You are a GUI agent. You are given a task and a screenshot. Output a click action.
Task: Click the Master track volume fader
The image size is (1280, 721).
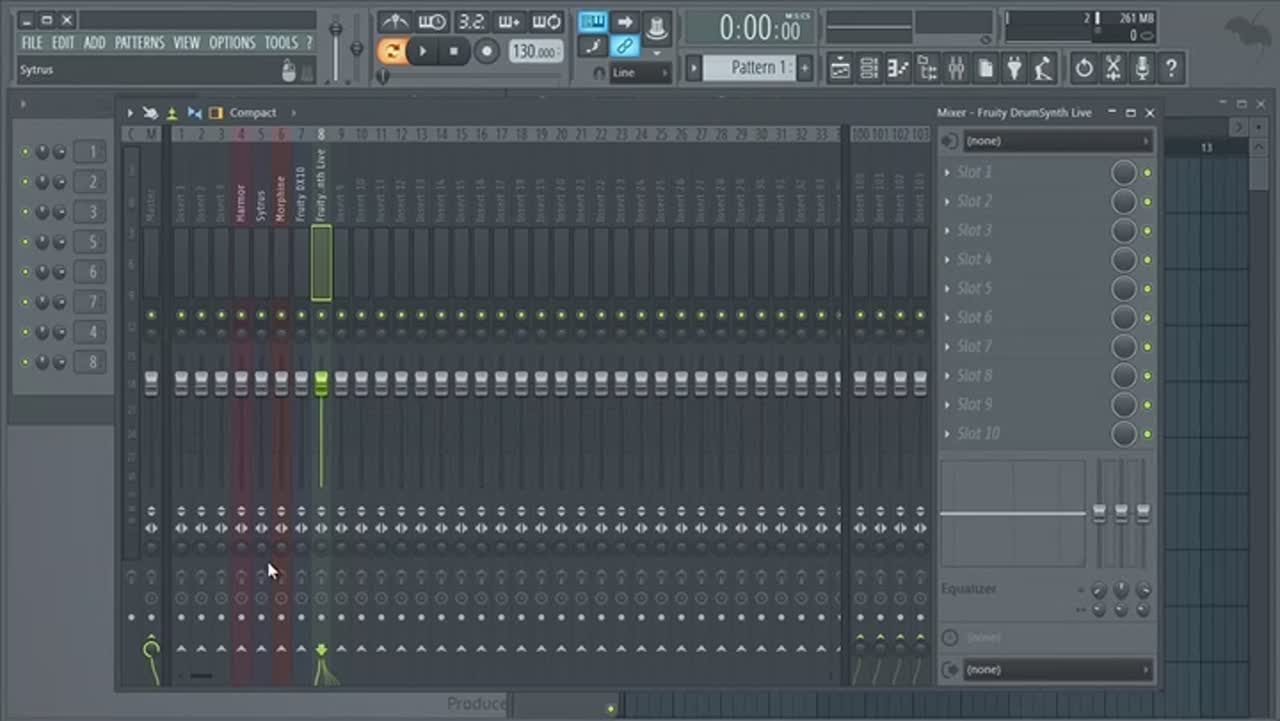151,383
